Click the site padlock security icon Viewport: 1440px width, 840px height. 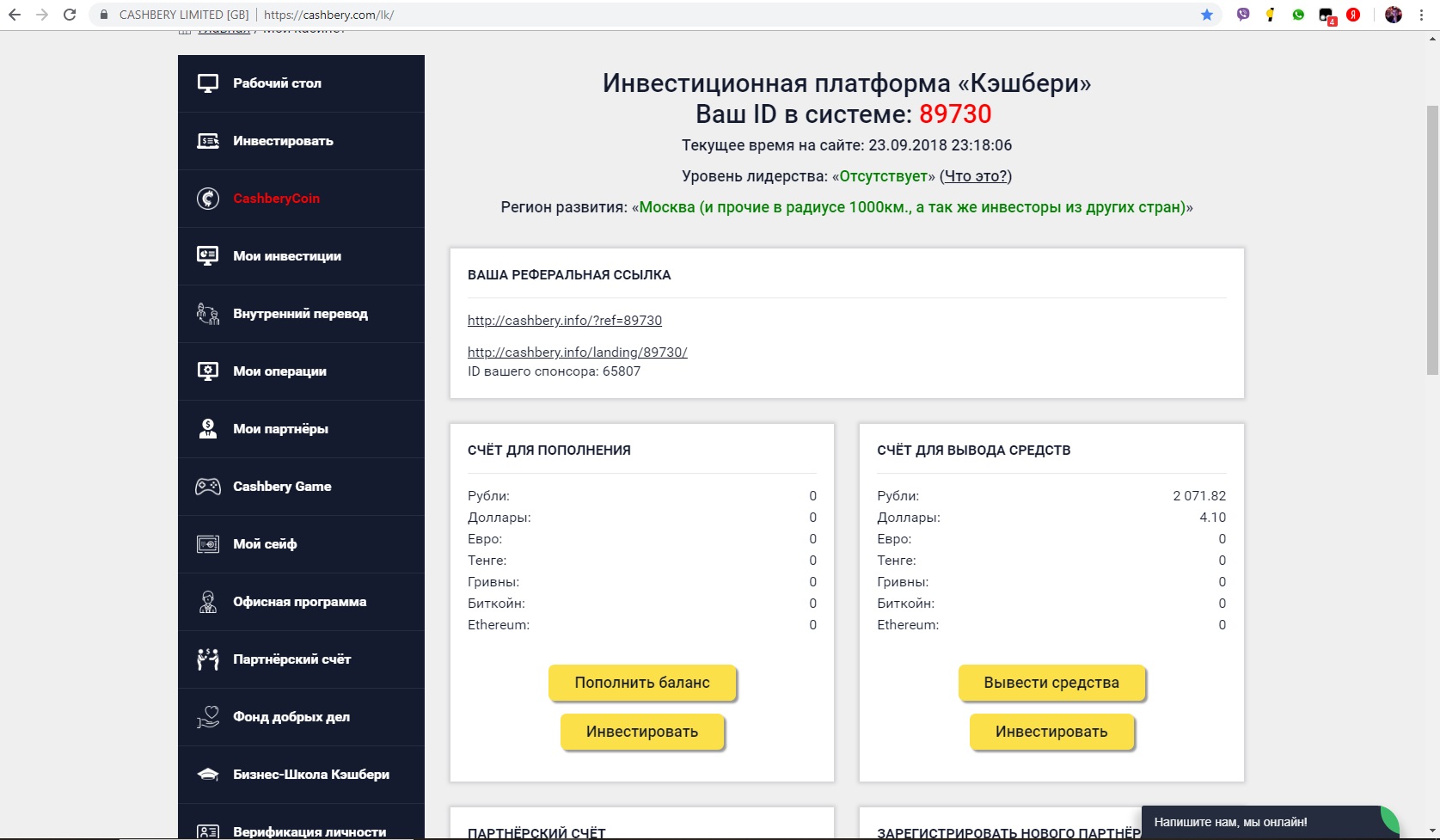pos(104,15)
